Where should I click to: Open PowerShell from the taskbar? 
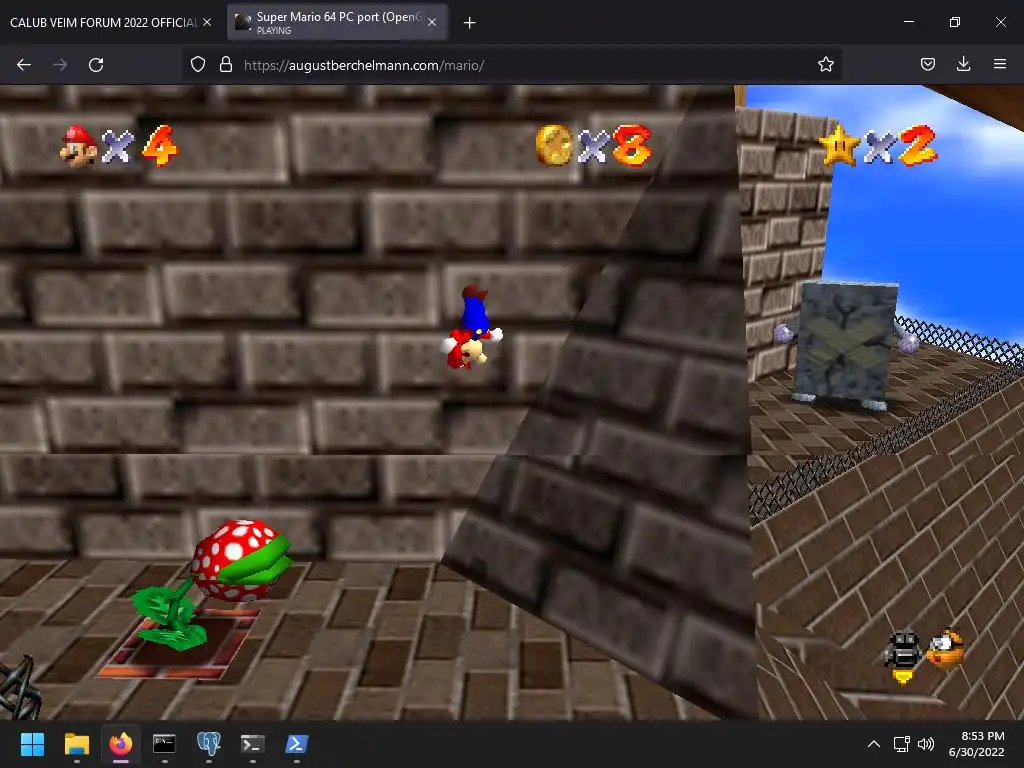pyautogui.click(x=296, y=744)
